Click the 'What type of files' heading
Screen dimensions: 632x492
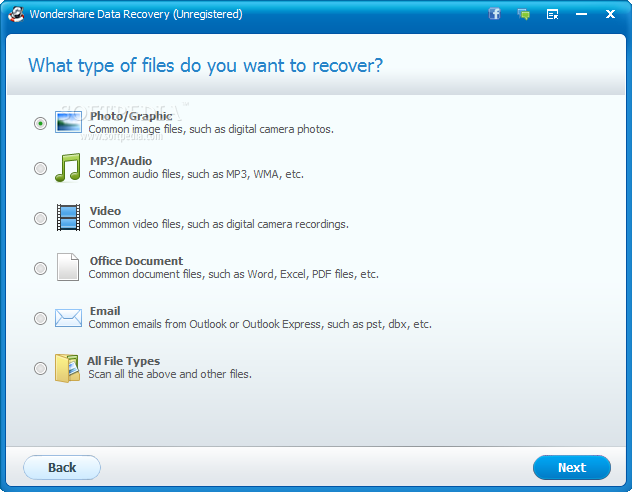(x=206, y=65)
